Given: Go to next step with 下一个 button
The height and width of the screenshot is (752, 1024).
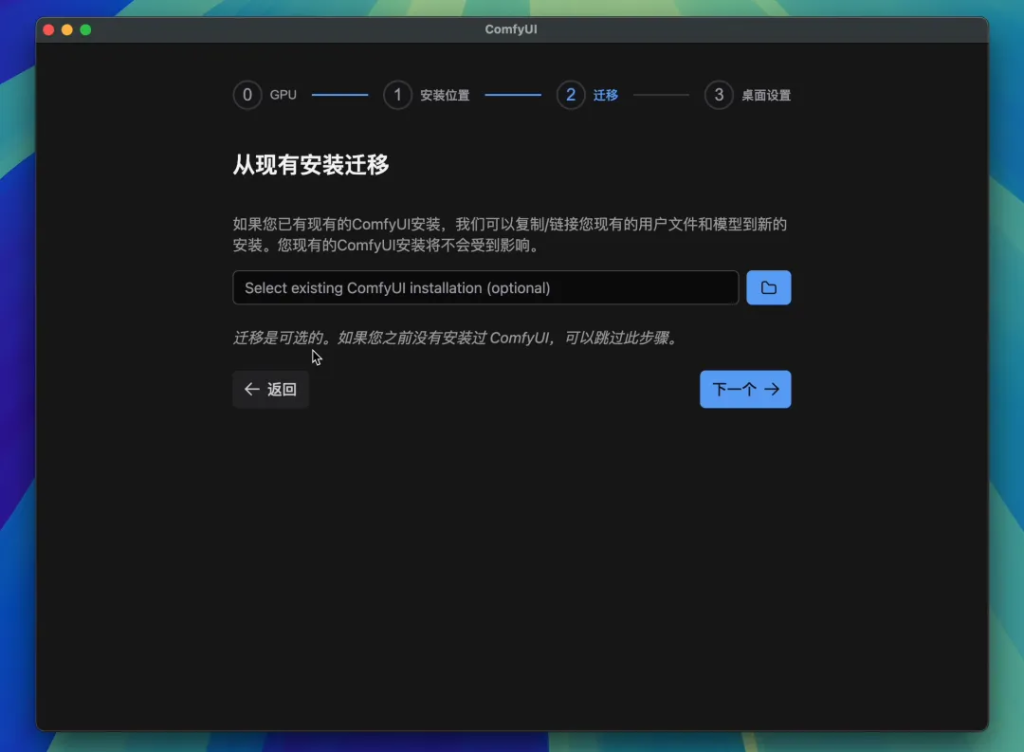Looking at the screenshot, I should pos(745,389).
